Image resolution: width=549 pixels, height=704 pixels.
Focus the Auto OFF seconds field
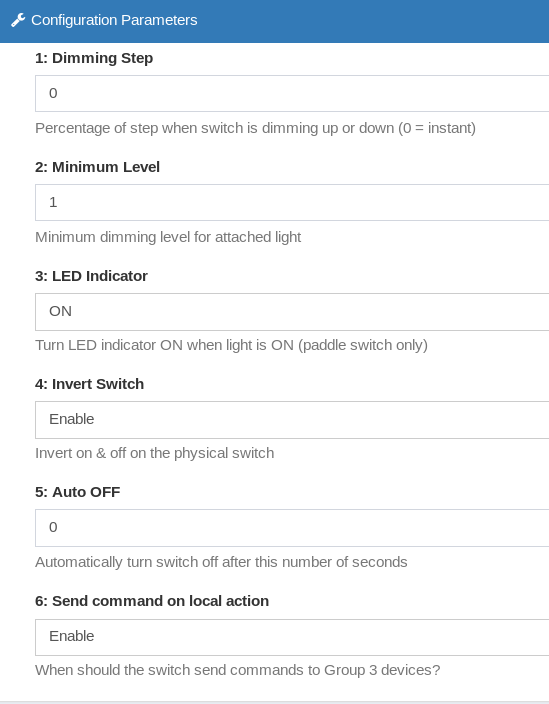pyautogui.click(x=292, y=528)
